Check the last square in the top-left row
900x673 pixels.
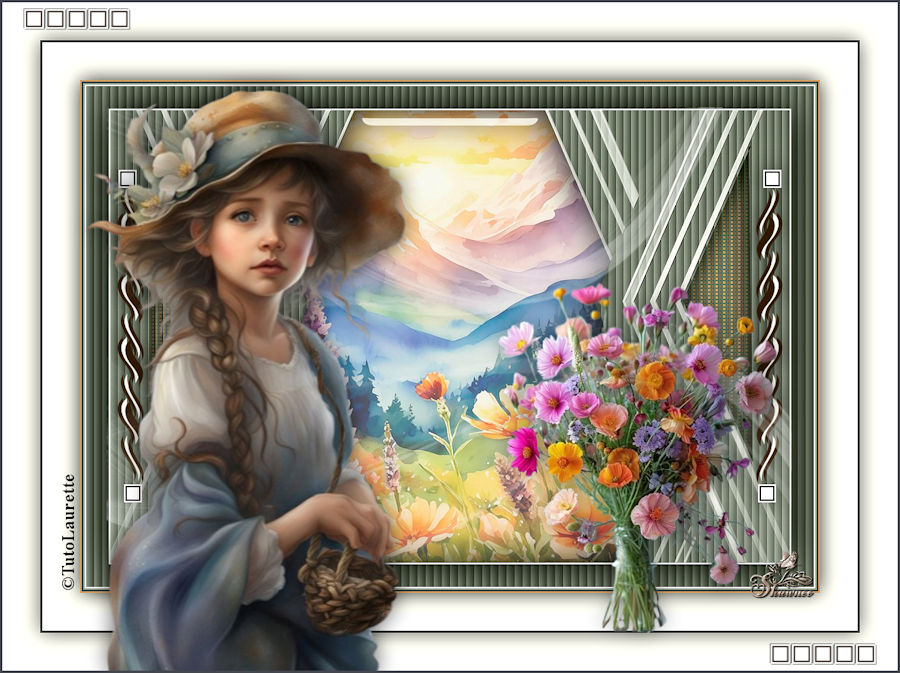pos(119,19)
